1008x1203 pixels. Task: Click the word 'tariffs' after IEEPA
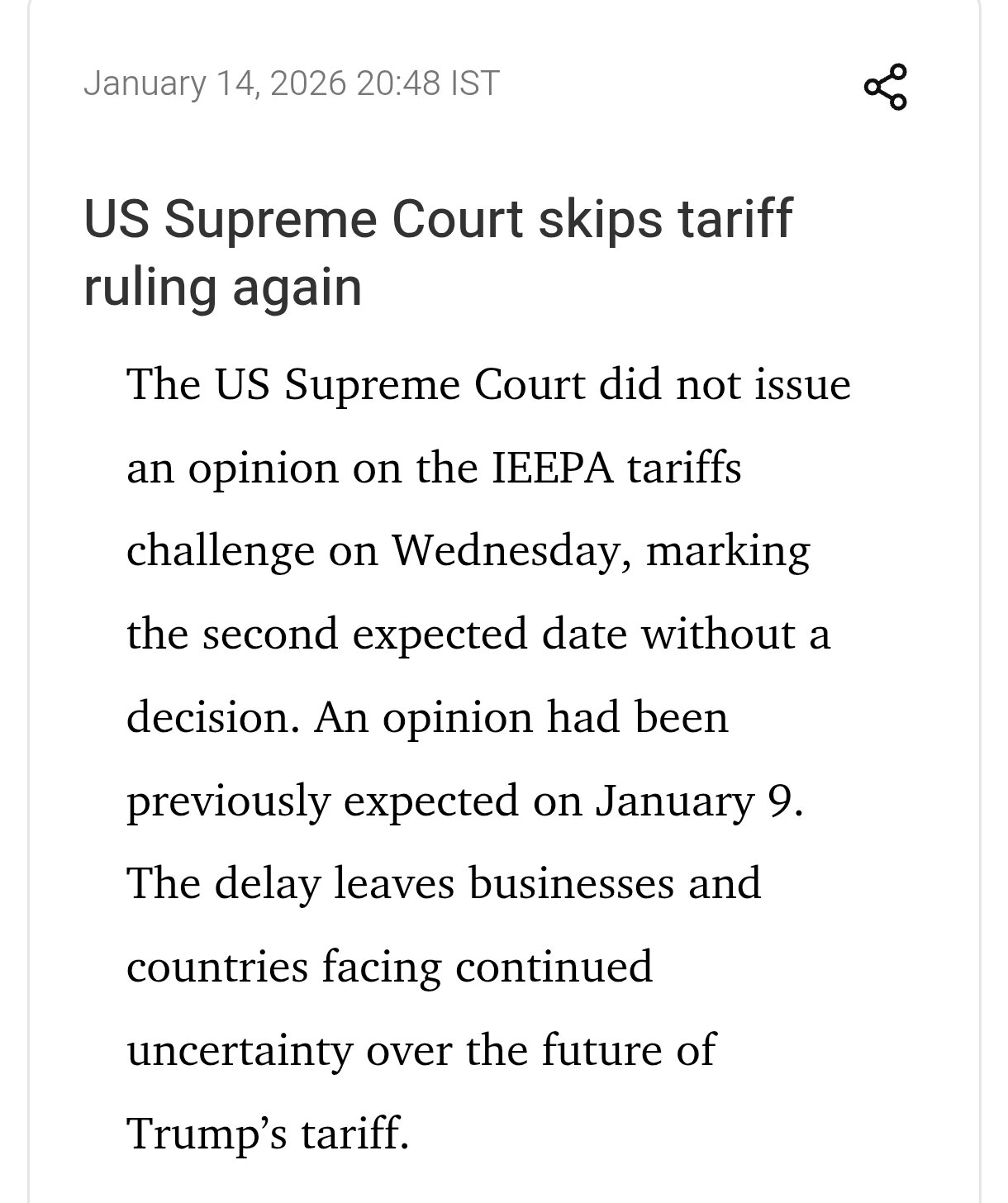coord(684,468)
